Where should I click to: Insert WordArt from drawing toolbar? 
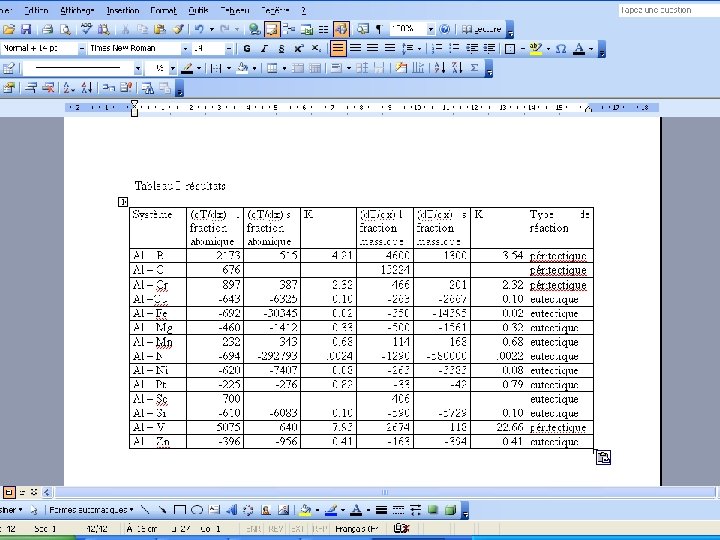231,510
